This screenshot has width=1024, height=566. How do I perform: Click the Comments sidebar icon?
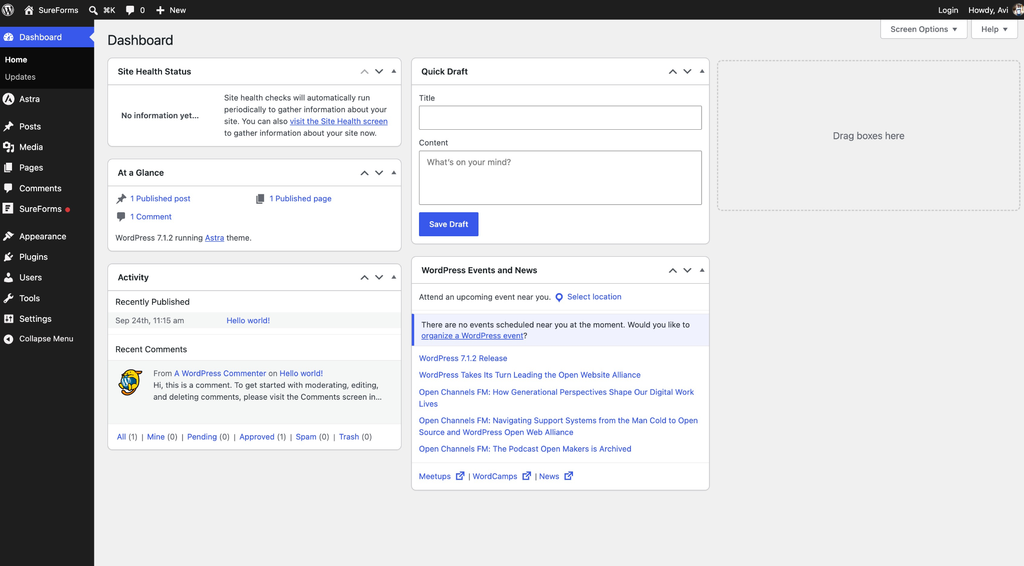[x=8, y=188]
